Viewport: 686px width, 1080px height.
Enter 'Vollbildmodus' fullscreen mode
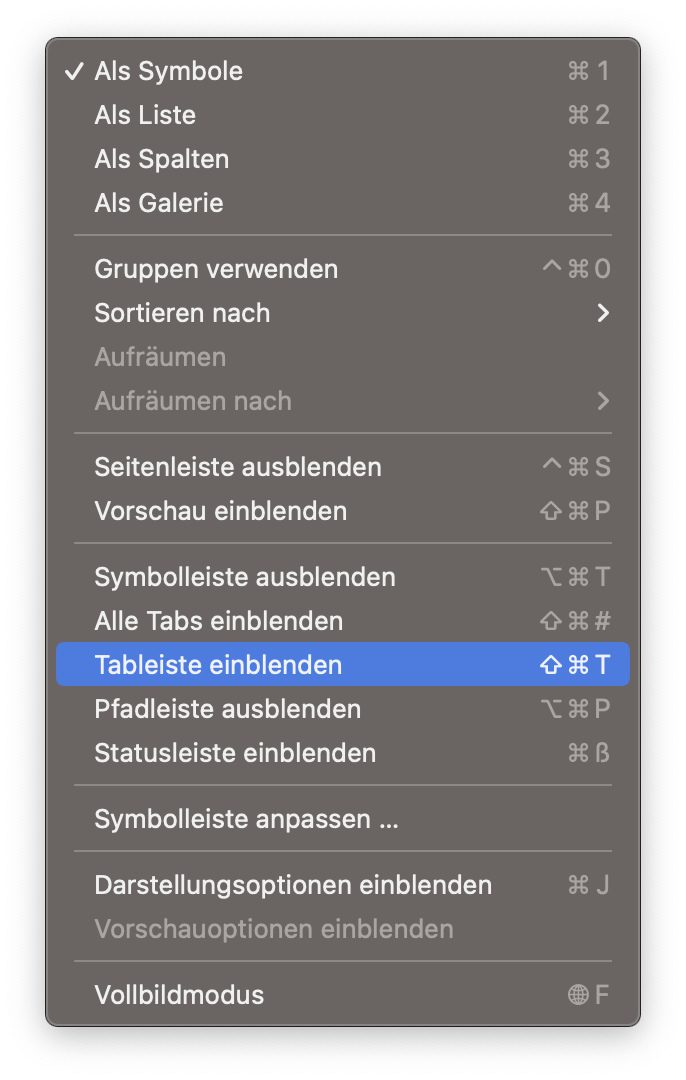click(179, 995)
